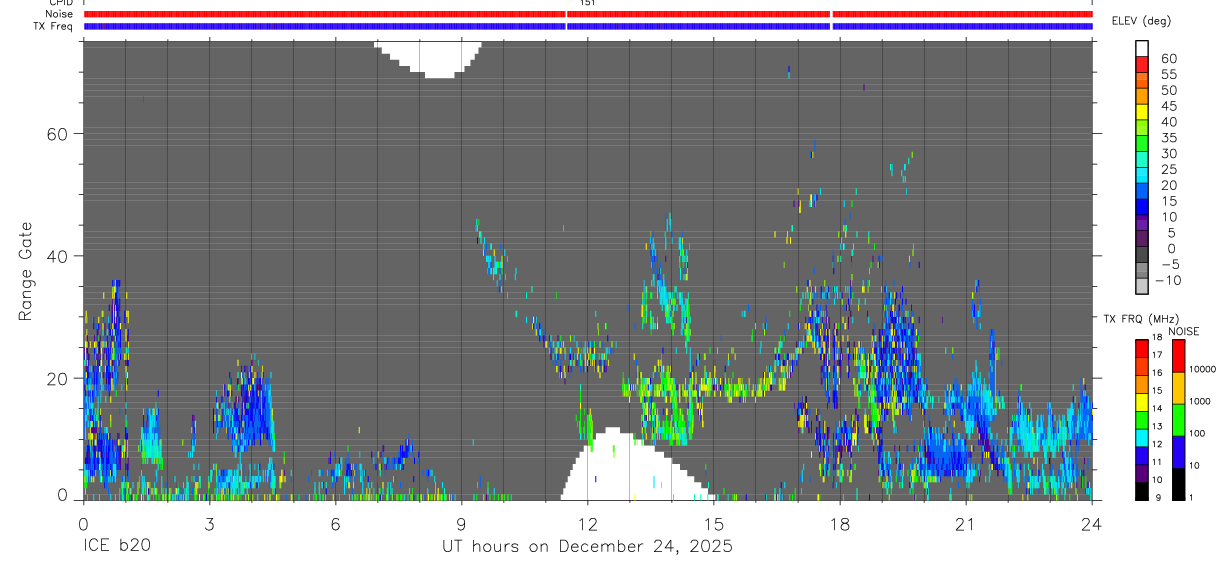Select the red top segment of NOISE bar
The height and width of the screenshot is (567, 1228).
[x=1178, y=356]
